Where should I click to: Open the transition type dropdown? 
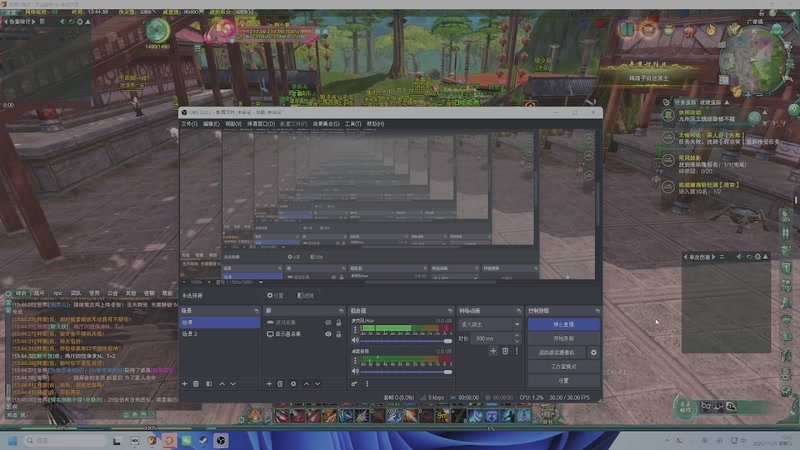coord(490,324)
